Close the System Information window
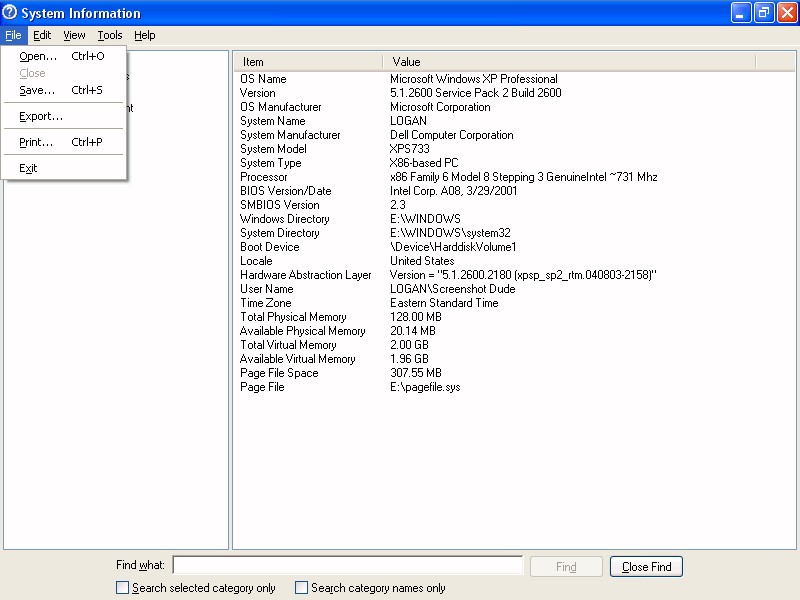Screen dimensions: 800x600 point(787,13)
